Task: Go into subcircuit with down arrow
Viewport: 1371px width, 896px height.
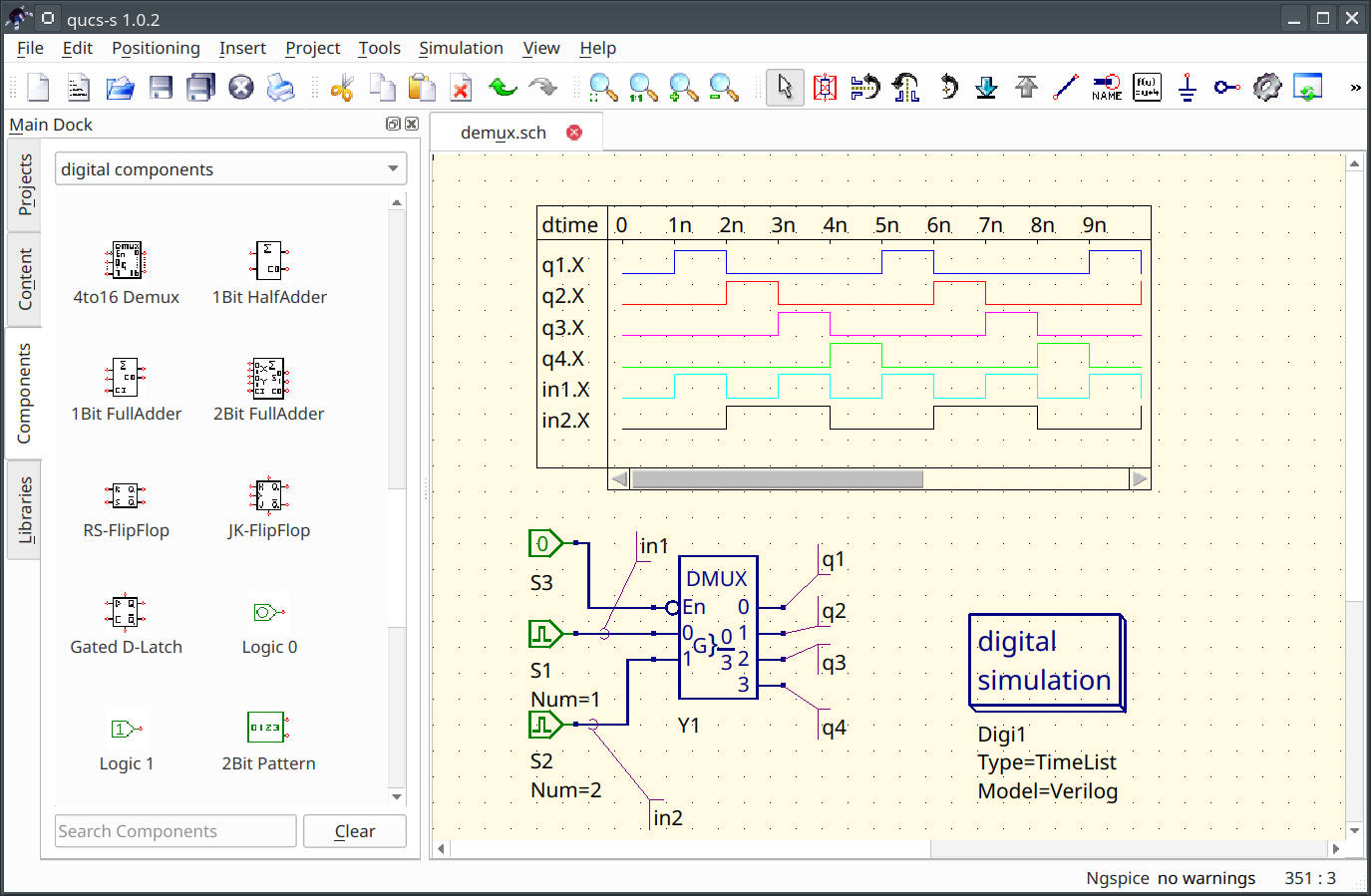Action: click(x=986, y=88)
